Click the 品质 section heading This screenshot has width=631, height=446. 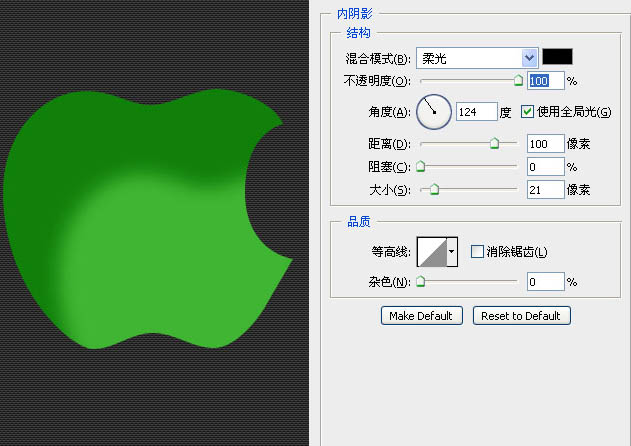click(x=359, y=221)
